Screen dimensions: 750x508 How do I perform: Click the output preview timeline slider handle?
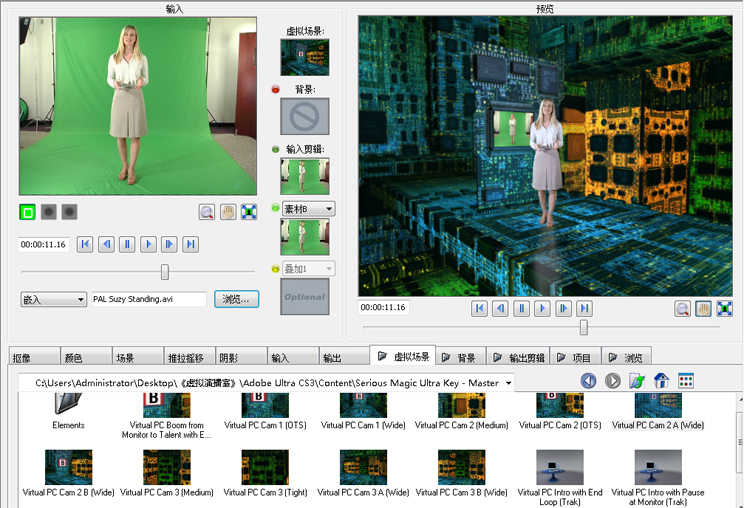584,327
